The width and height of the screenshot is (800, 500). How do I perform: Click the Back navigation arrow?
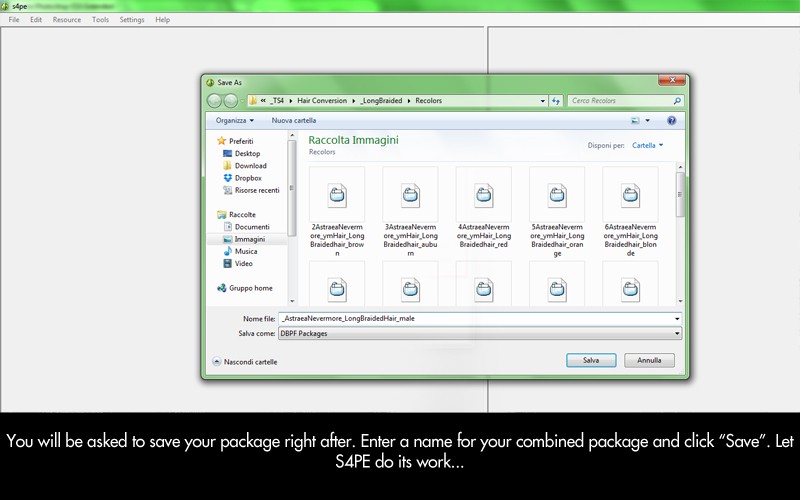pyautogui.click(x=214, y=101)
